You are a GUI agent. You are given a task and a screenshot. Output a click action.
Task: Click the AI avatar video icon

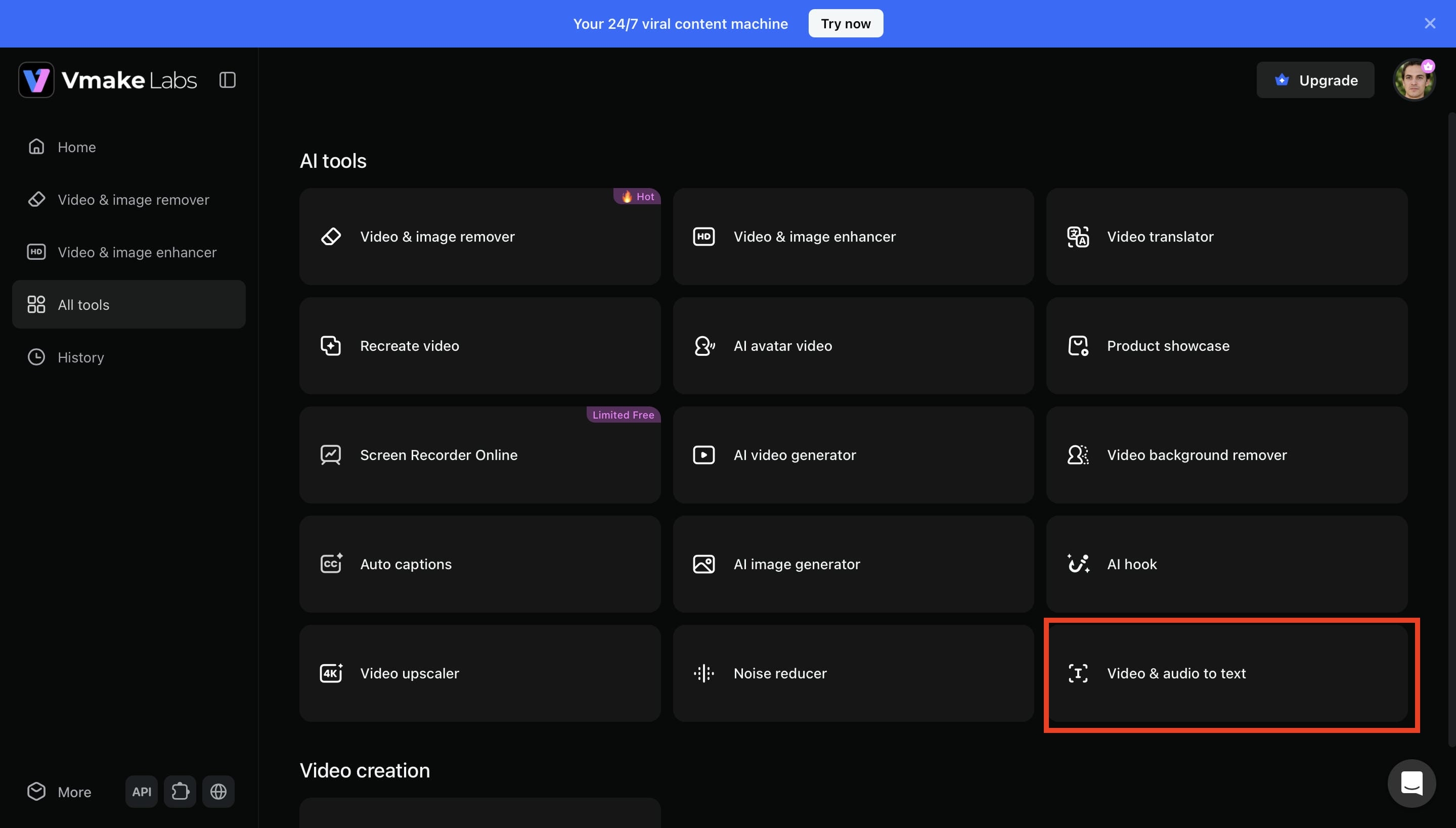click(704, 346)
